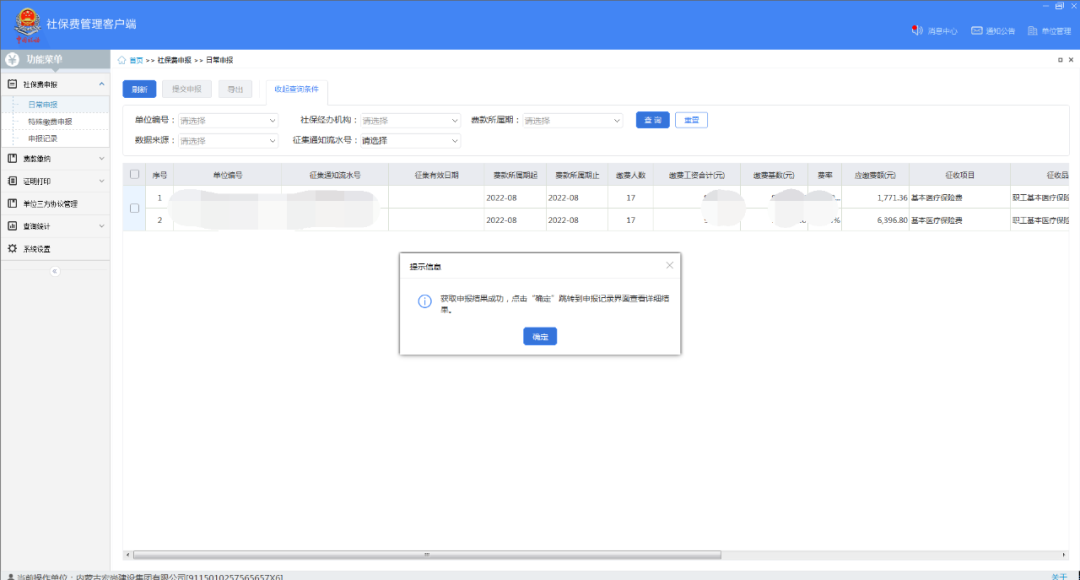Click the 系统设置 gear icon

(13, 248)
